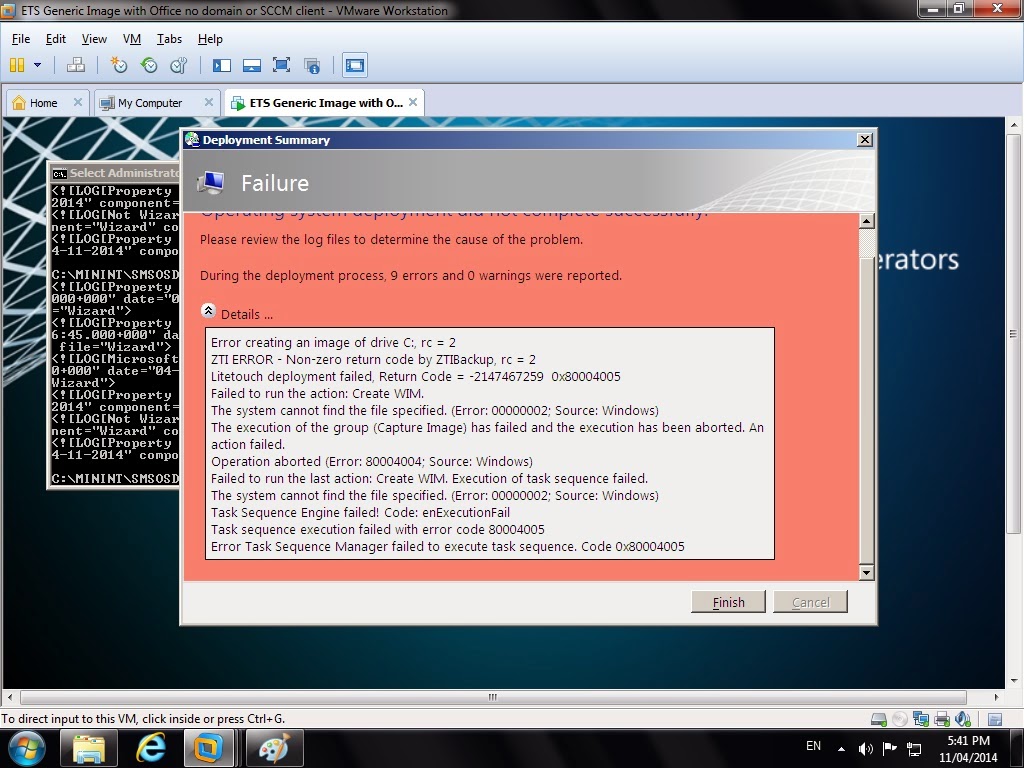Click the EN language indicator

pyautogui.click(x=813, y=746)
